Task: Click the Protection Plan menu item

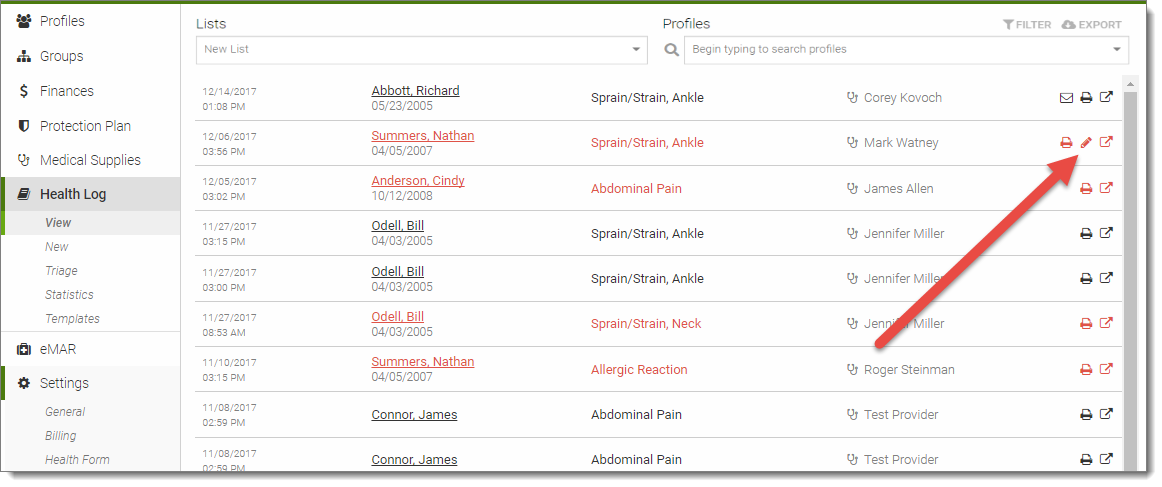Action: point(85,126)
